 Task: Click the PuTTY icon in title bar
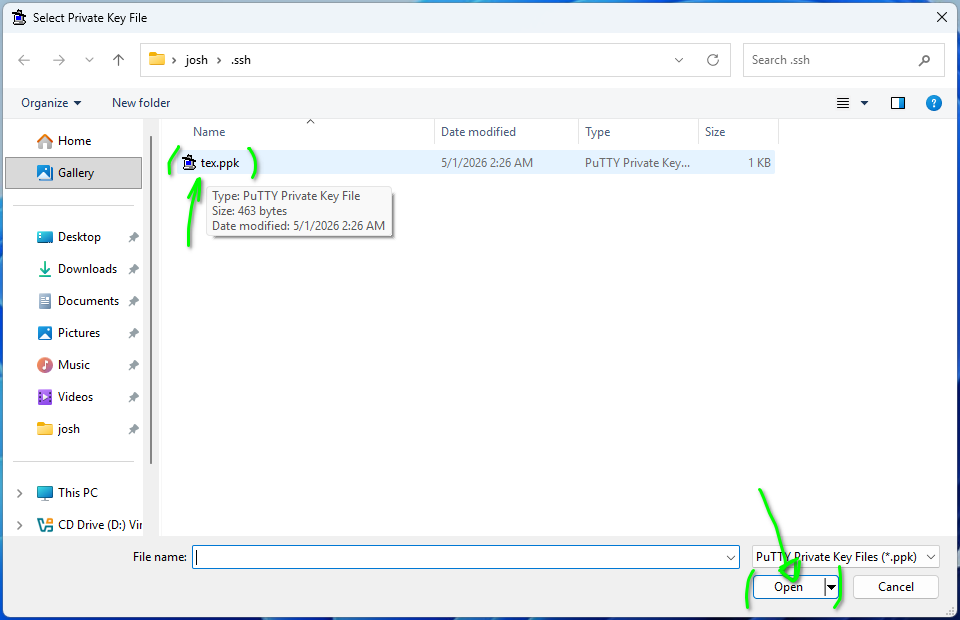tap(19, 17)
